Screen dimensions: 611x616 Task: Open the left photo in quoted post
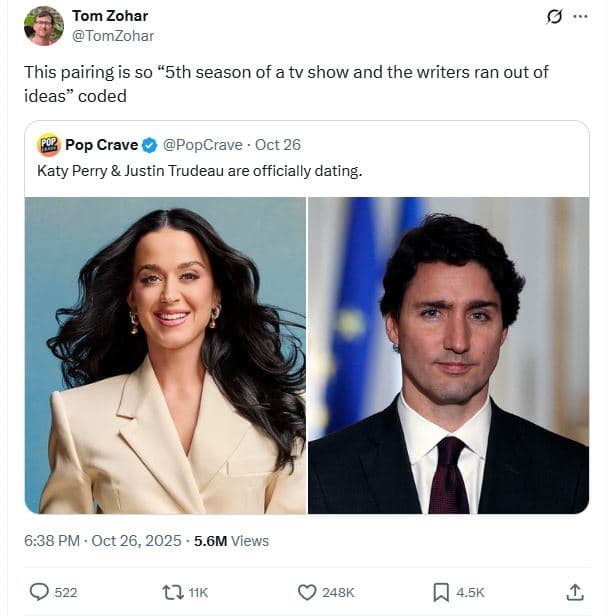point(165,355)
